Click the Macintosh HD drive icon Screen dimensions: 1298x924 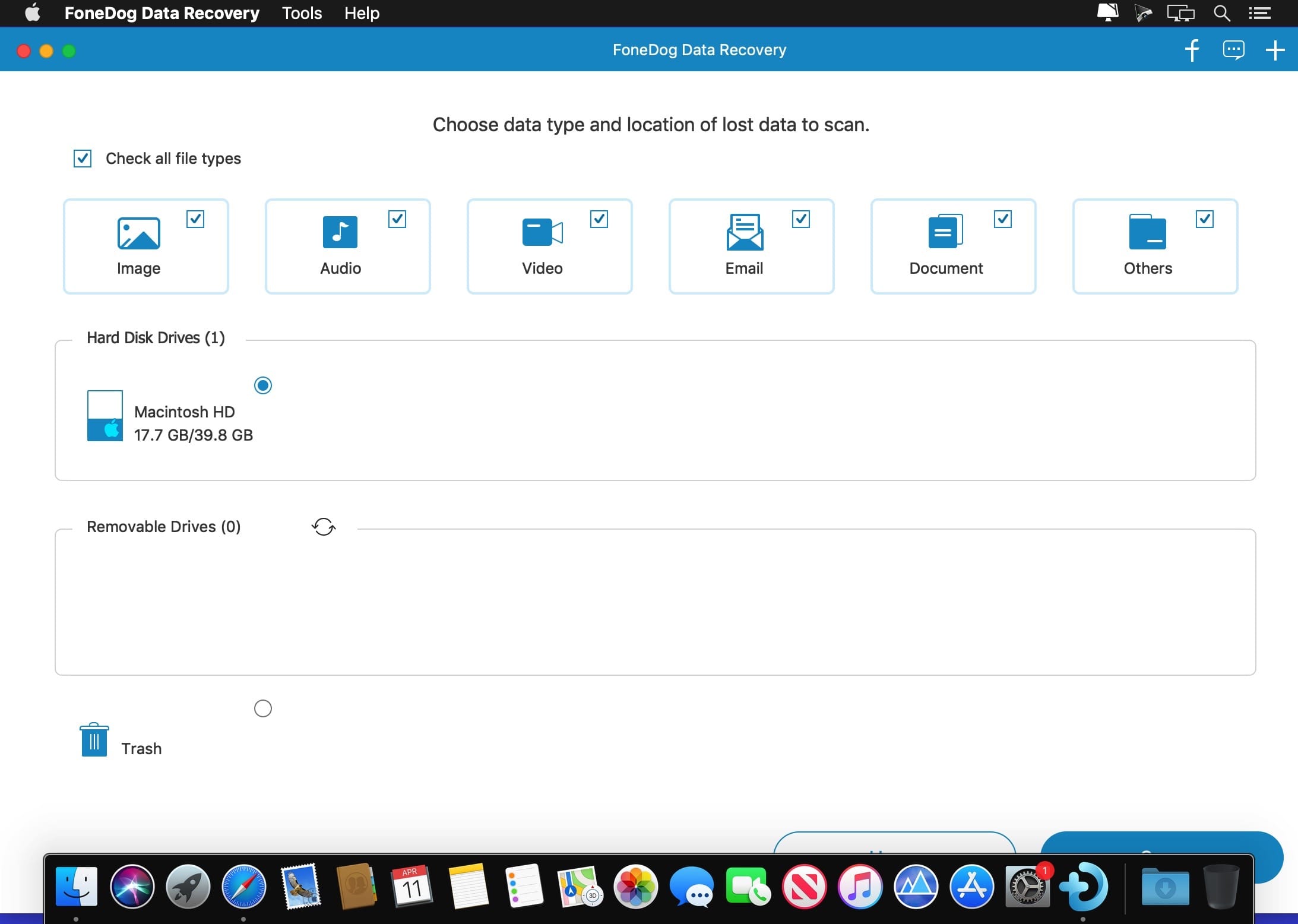pos(105,416)
